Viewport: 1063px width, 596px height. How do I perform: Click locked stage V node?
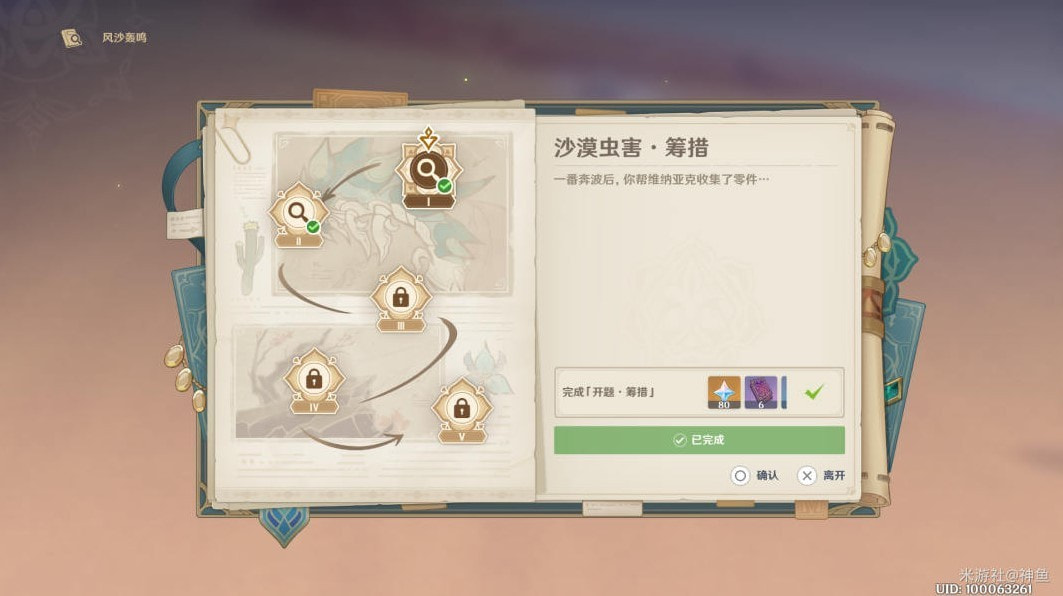[462, 410]
